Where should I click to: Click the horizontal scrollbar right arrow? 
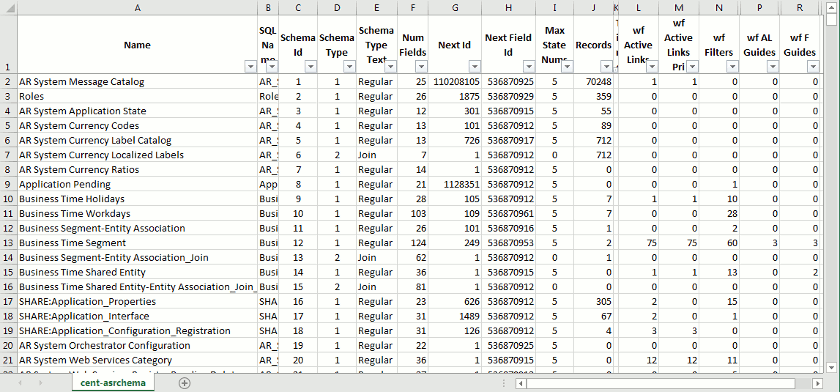click(x=817, y=383)
